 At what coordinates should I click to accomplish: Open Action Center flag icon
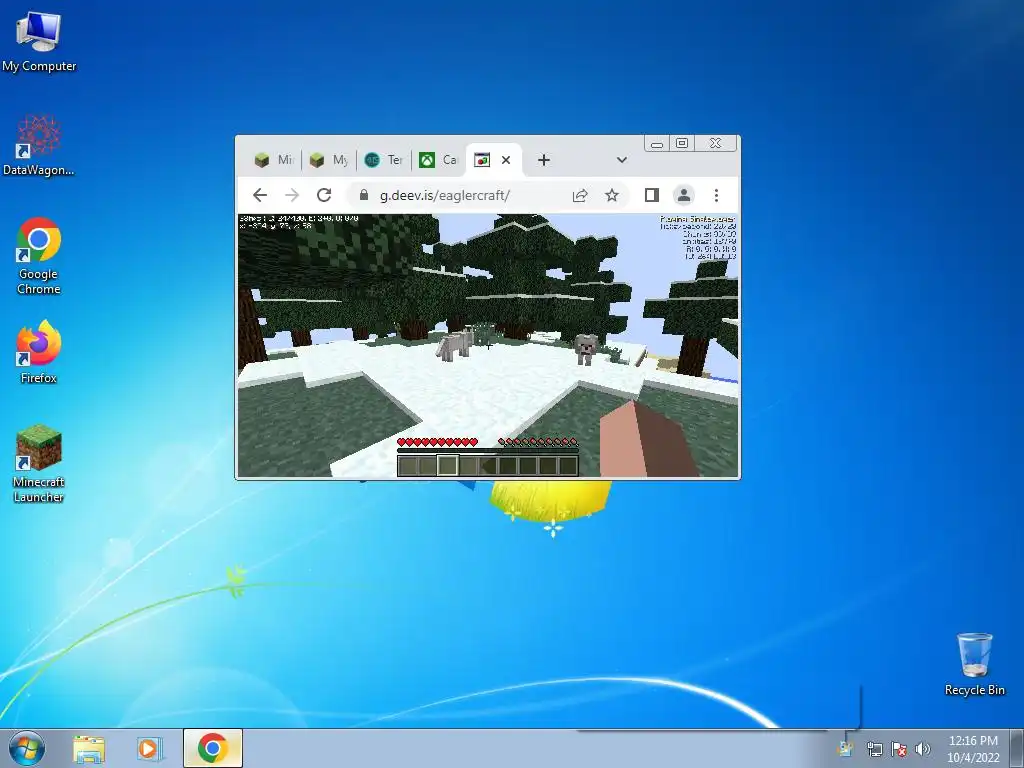(x=899, y=749)
